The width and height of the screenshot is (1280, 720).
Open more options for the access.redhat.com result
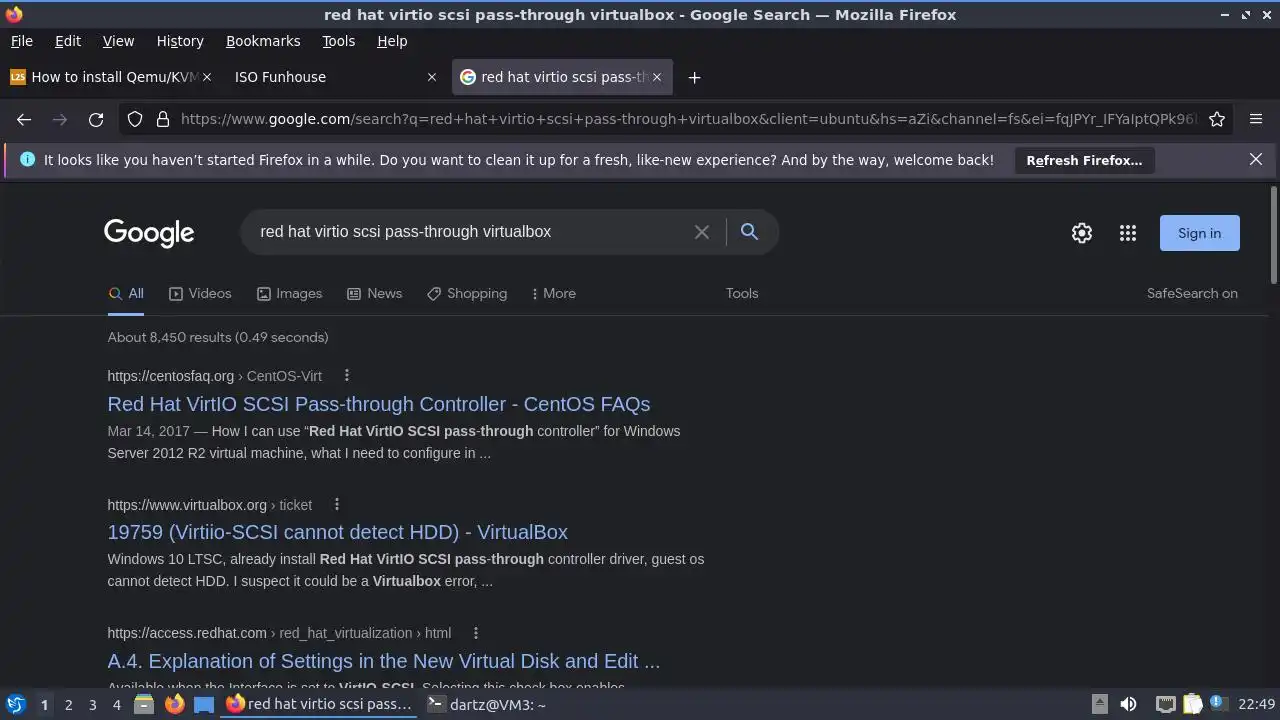[476, 632]
